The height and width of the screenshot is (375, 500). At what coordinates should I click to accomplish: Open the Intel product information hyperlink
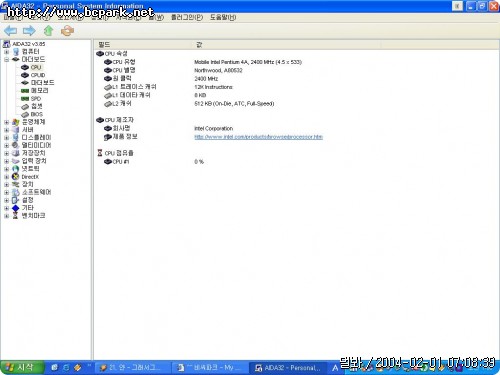(258, 137)
